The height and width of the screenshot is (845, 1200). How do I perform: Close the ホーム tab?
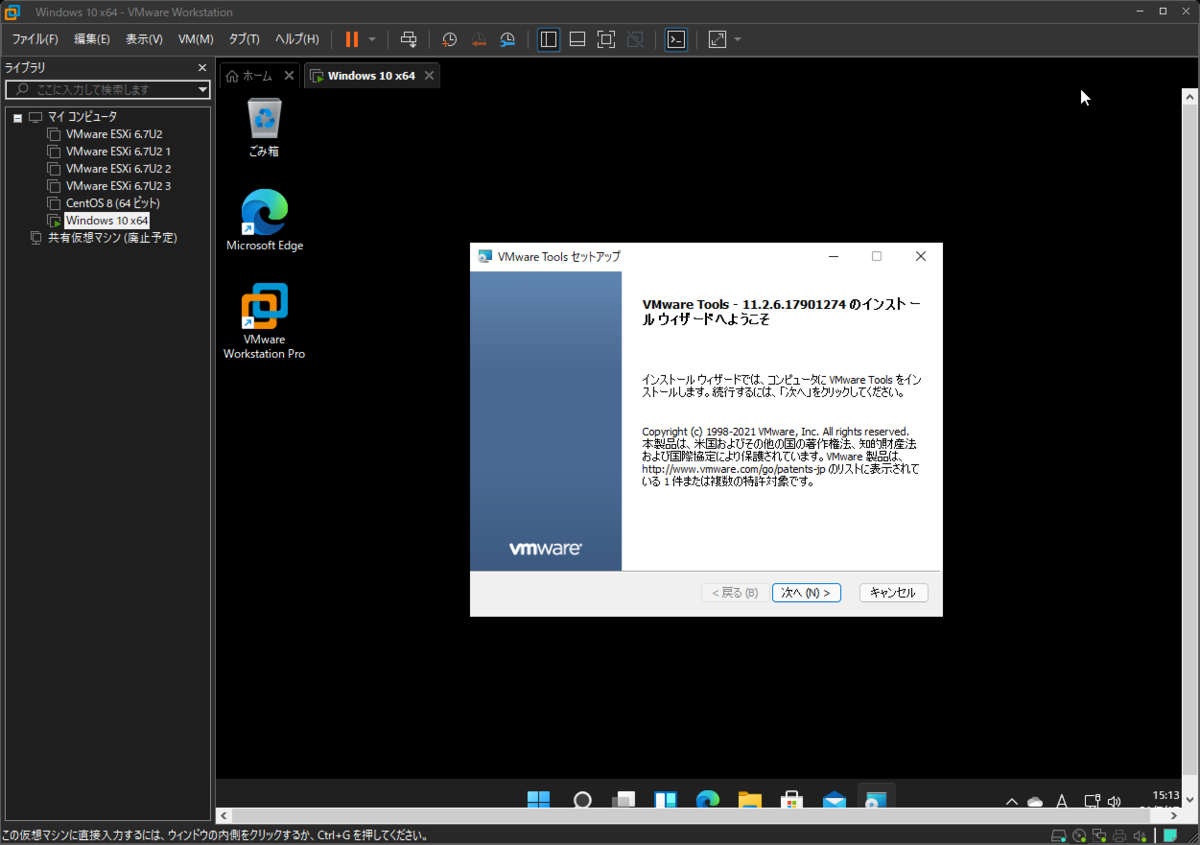point(289,76)
